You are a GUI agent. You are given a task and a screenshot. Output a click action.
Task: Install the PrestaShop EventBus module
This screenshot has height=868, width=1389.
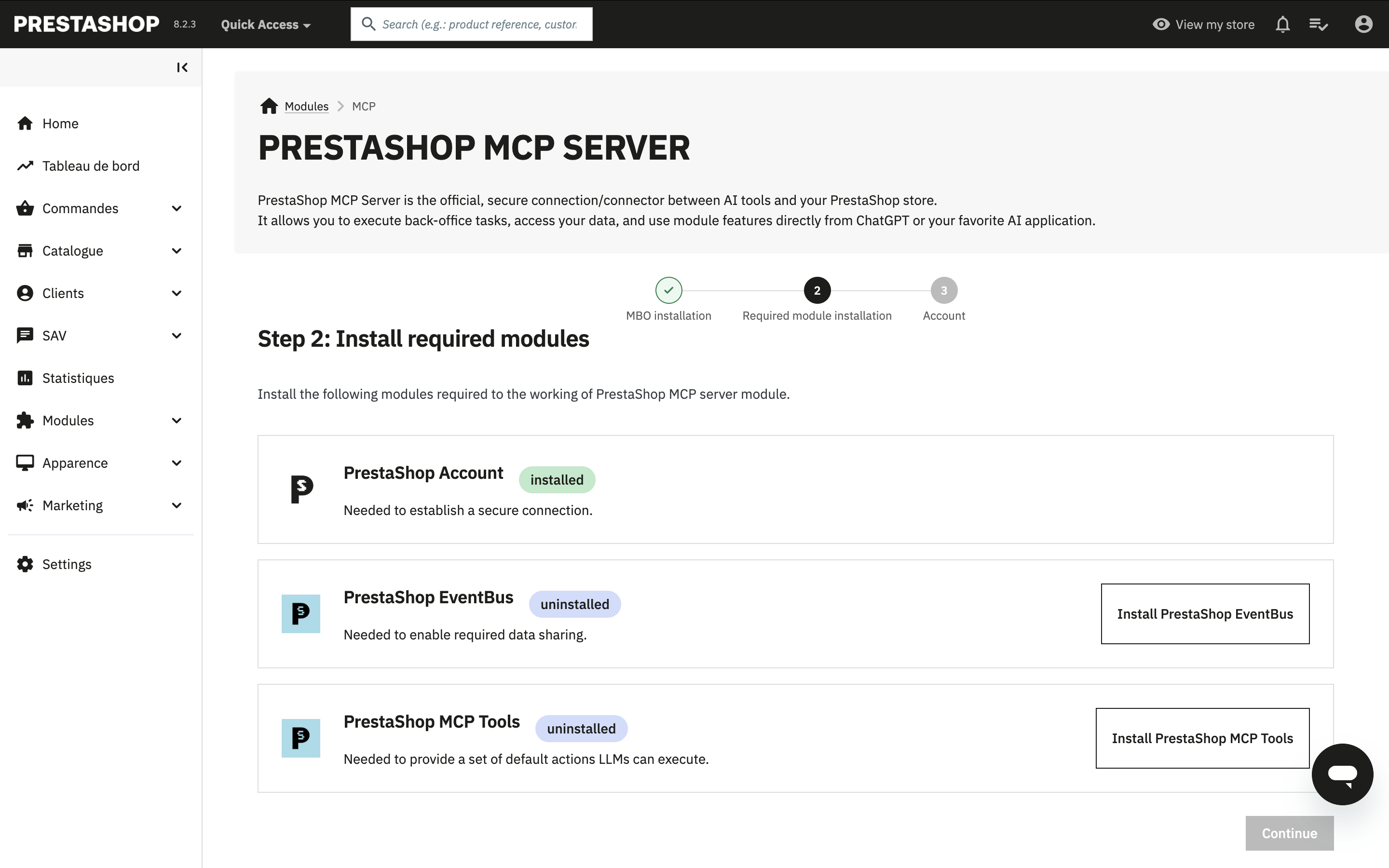coord(1205,614)
